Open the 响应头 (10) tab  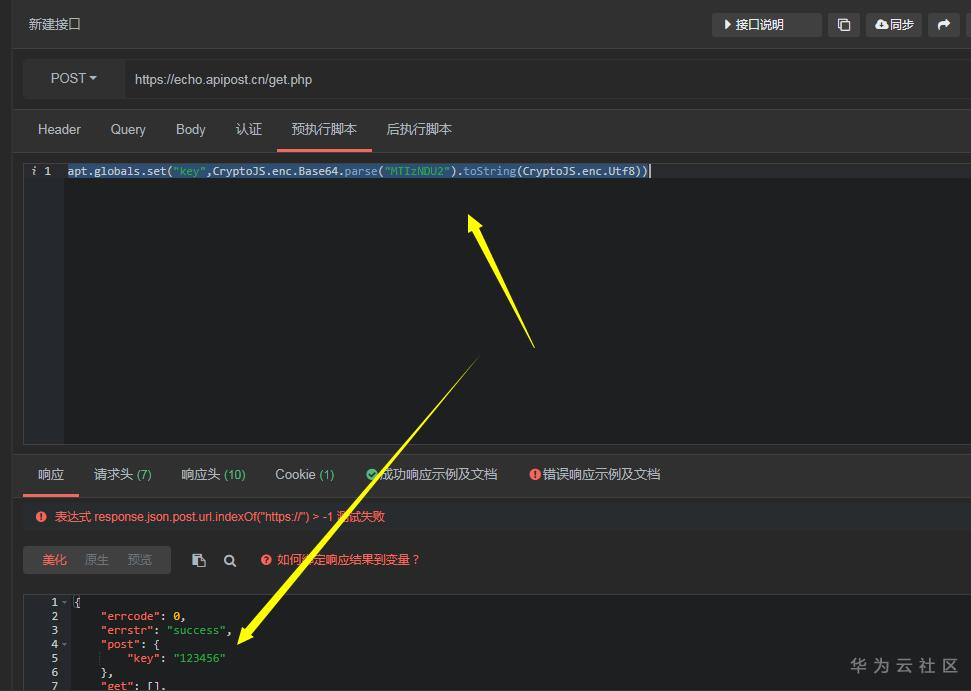[x=213, y=474]
